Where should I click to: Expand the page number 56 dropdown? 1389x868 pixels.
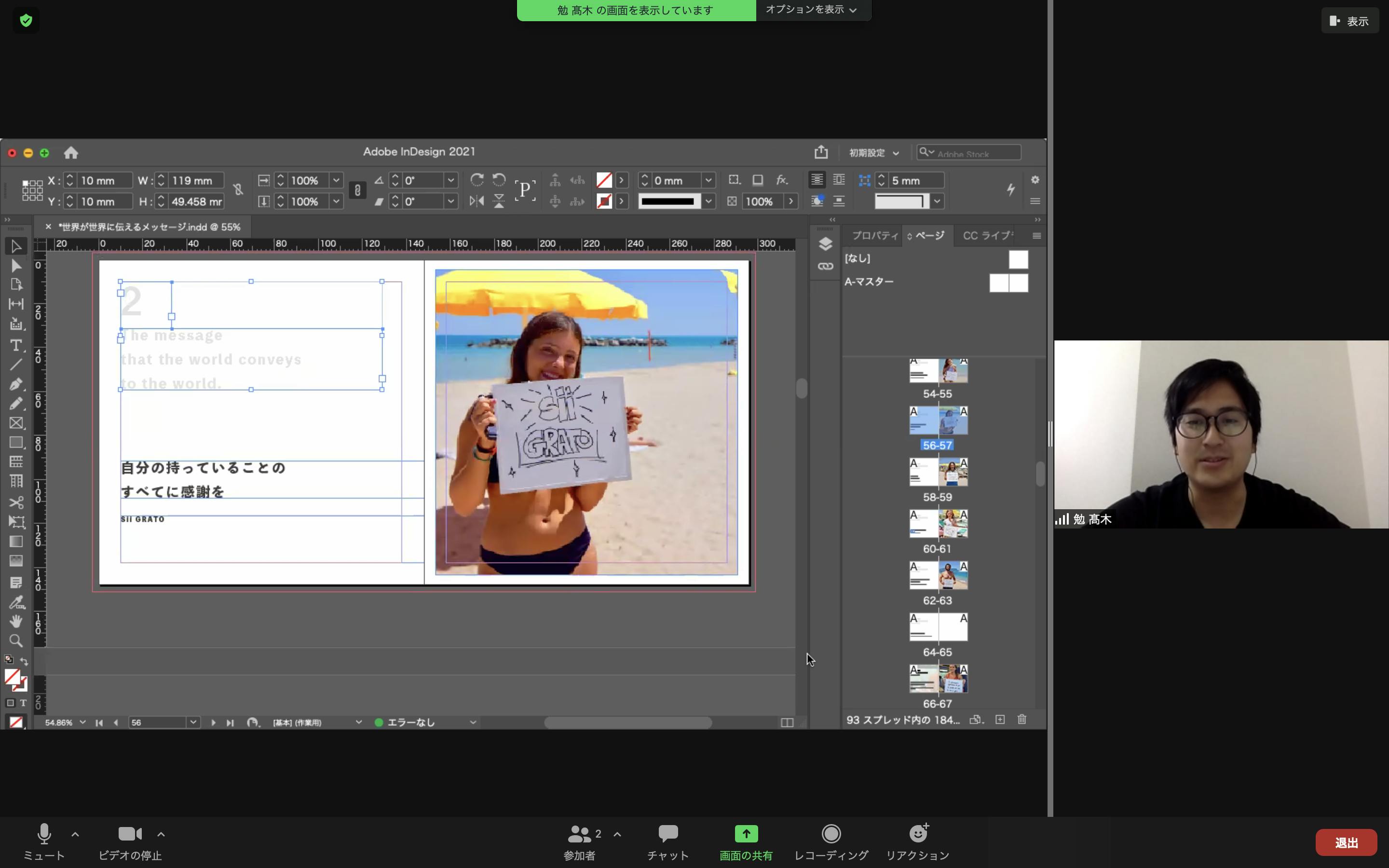[x=193, y=722]
